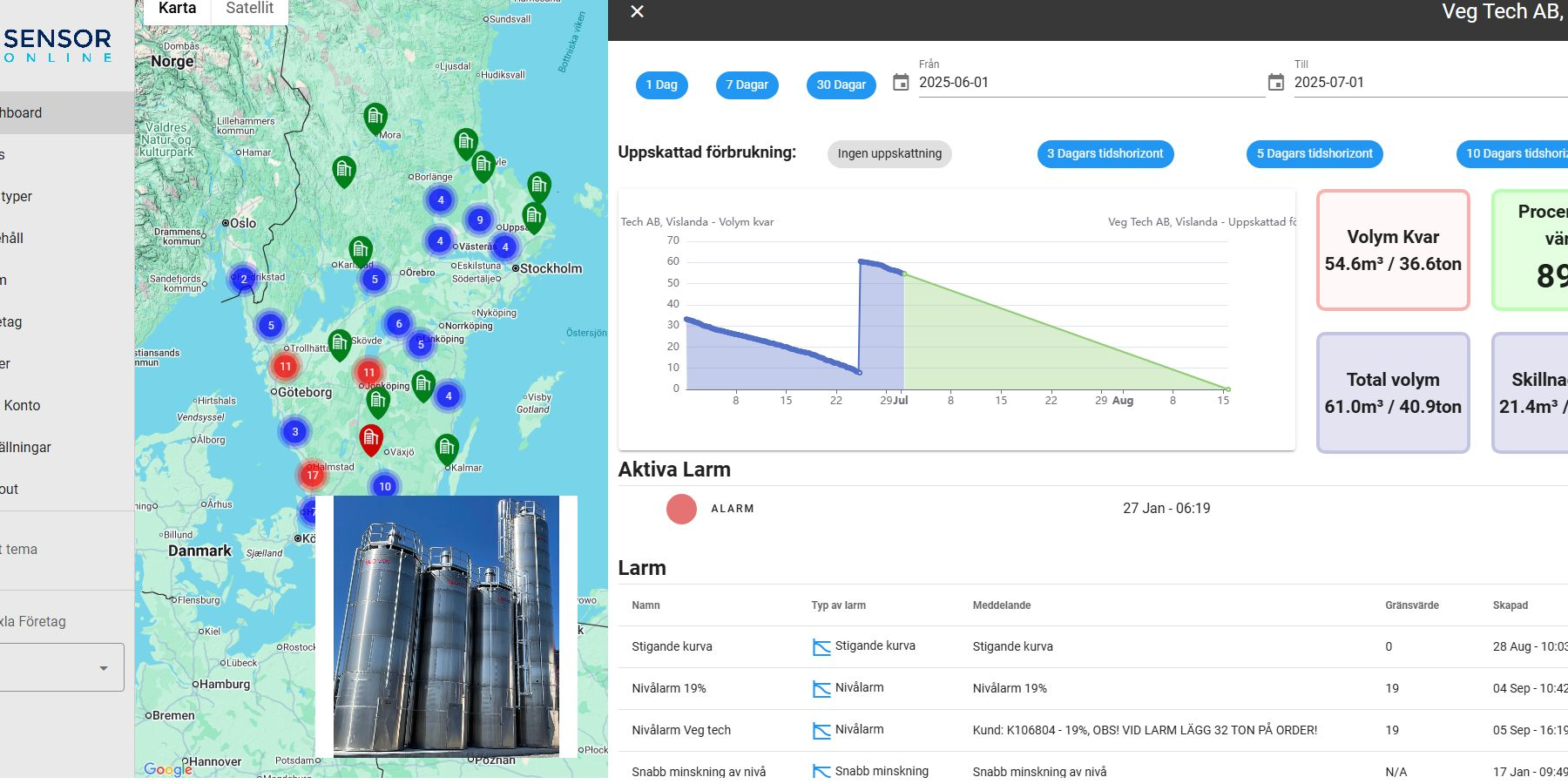Open the calendar icon beside Till date

(1275, 83)
